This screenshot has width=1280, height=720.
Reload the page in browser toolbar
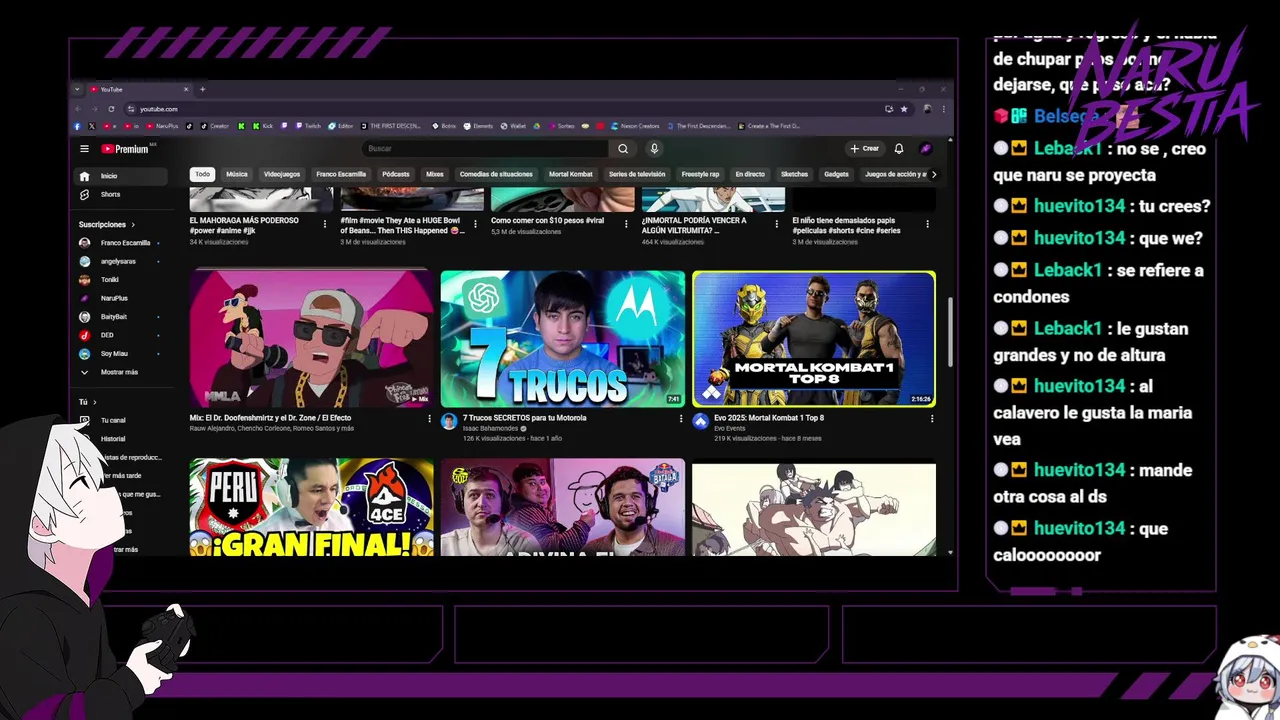coord(111,109)
